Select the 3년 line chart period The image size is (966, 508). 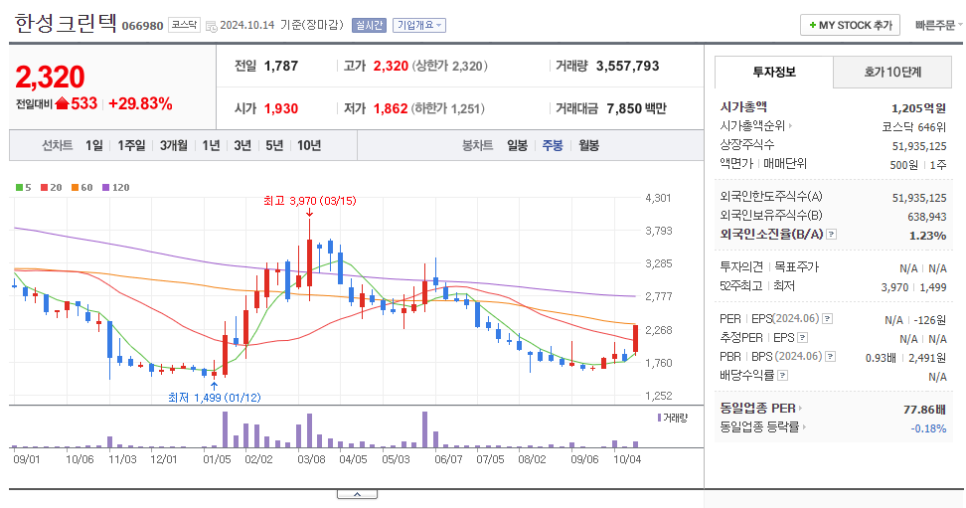[243, 145]
